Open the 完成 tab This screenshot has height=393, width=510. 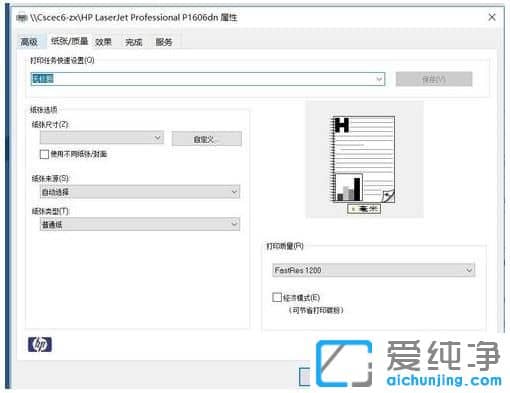coord(133,42)
